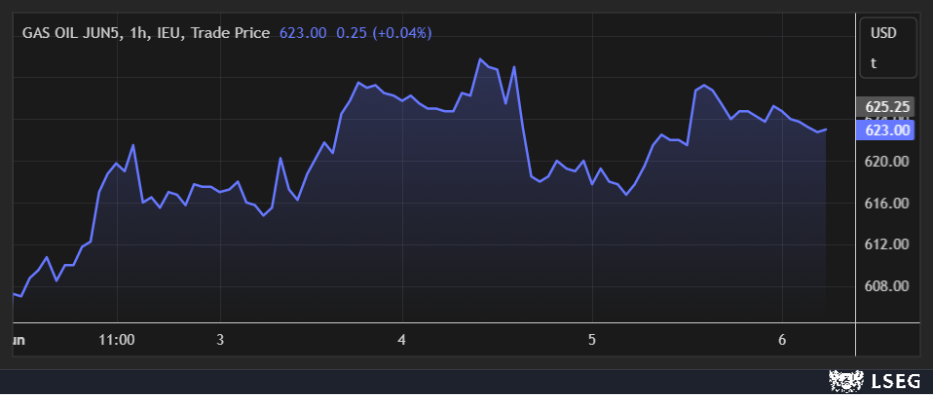Screen dimensions: 933x395
Task: Open the USD t currency unit box
Action: 888,48
